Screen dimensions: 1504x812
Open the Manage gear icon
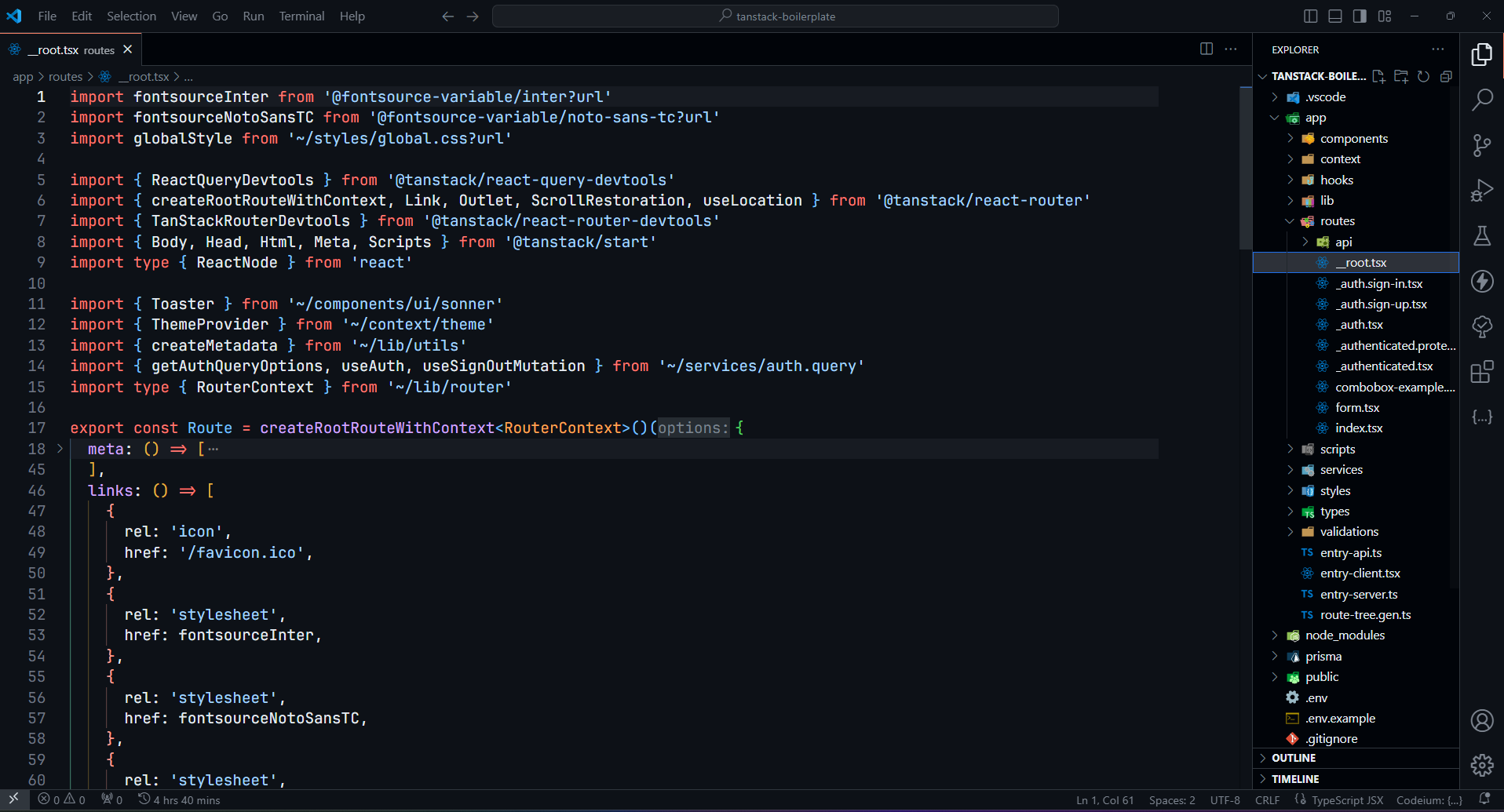1482,765
